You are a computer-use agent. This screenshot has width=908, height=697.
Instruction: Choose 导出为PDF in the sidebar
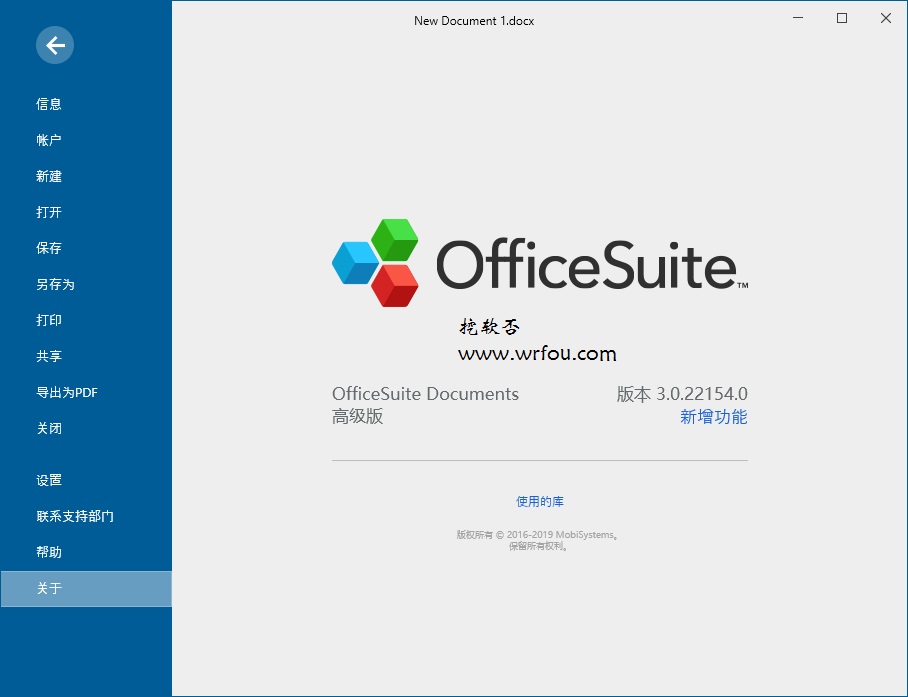pyautogui.click(x=67, y=392)
